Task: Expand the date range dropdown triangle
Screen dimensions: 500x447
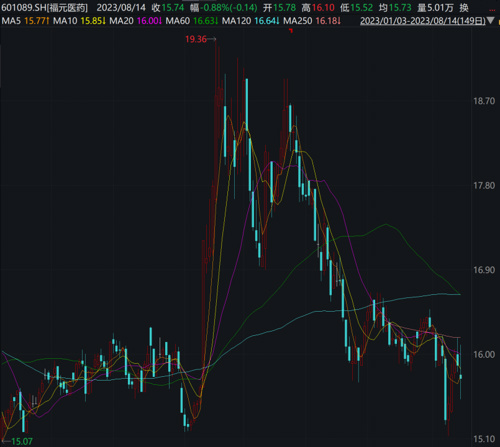Action: point(491,21)
